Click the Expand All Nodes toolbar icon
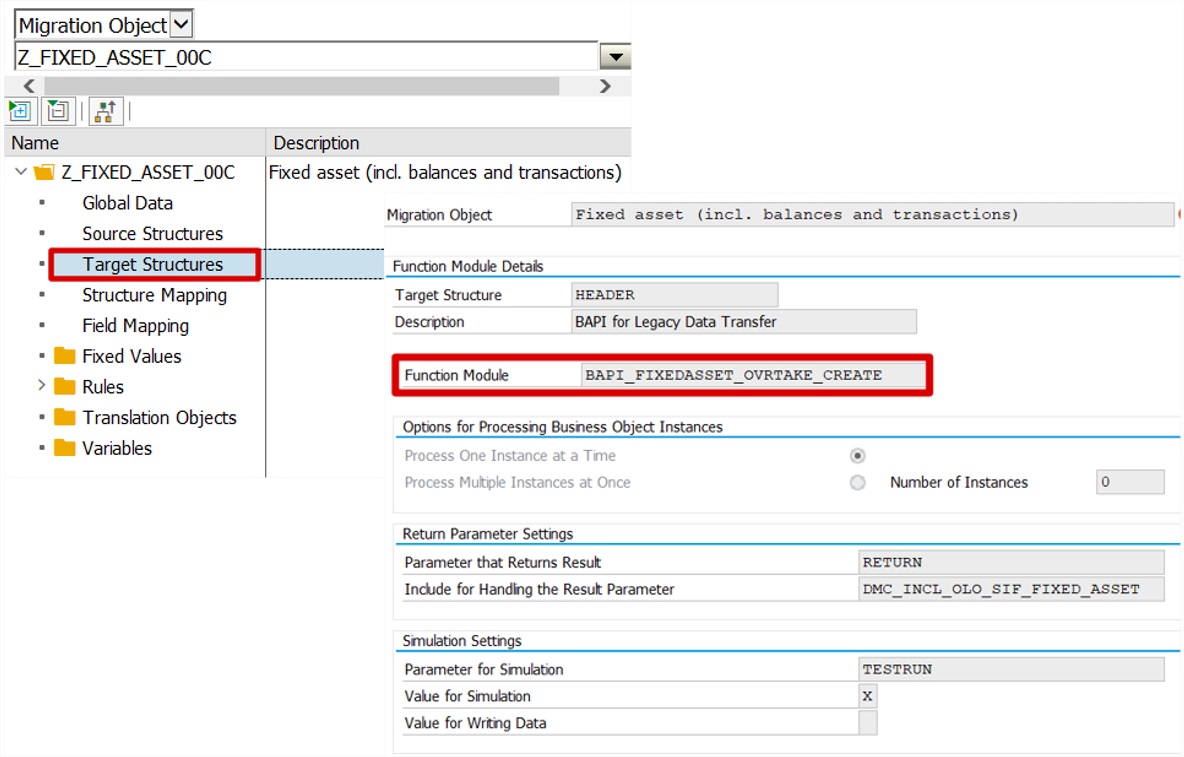This screenshot has width=1184, height=757. tap(20, 110)
